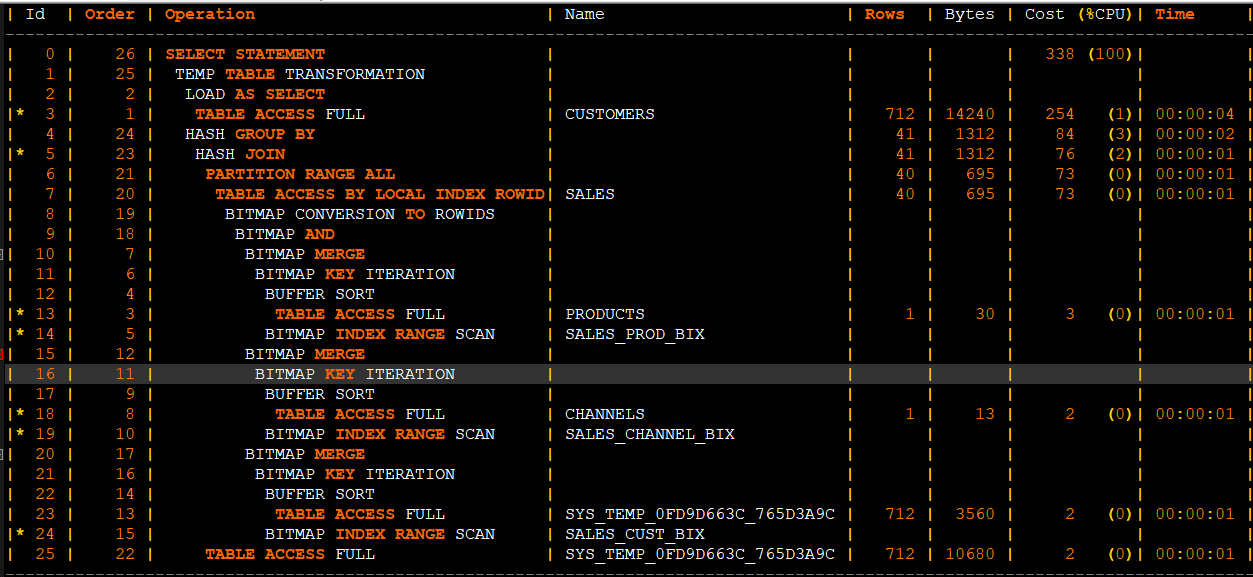This screenshot has width=1253, height=577.
Task: Click SALES_PROD_BIX index name
Action: pos(635,334)
